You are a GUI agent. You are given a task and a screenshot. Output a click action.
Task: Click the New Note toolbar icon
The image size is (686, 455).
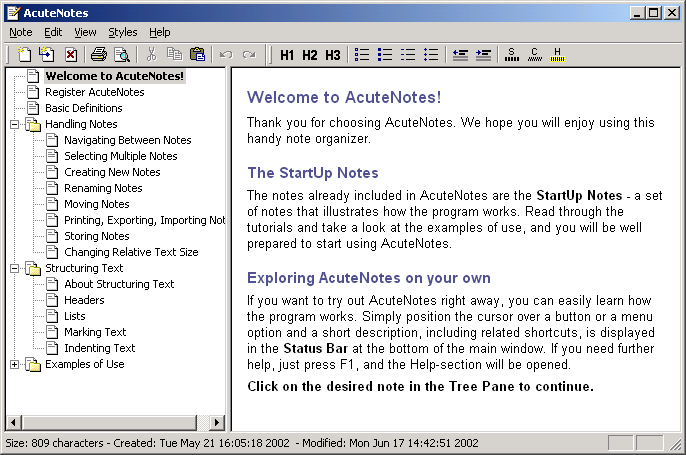point(24,55)
